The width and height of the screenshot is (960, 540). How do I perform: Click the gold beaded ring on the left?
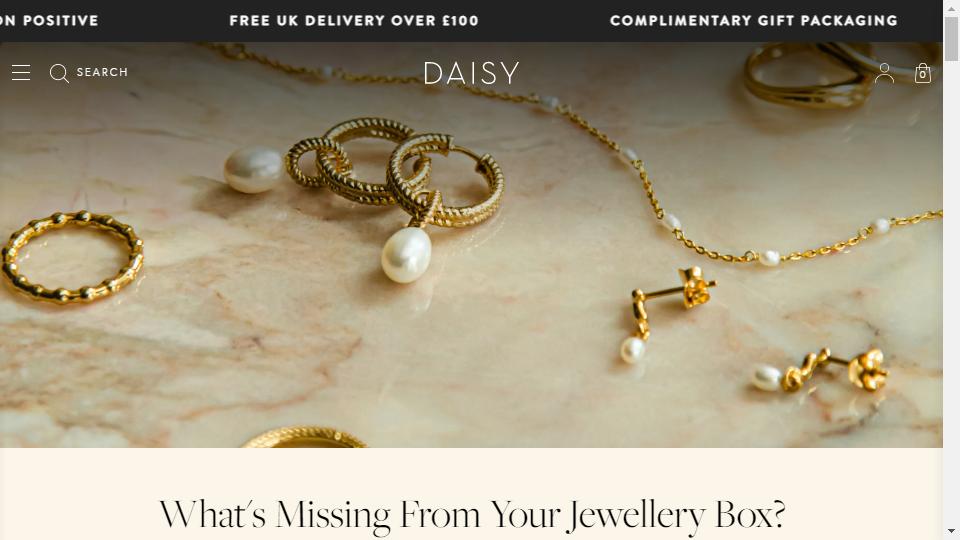[x=72, y=257]
